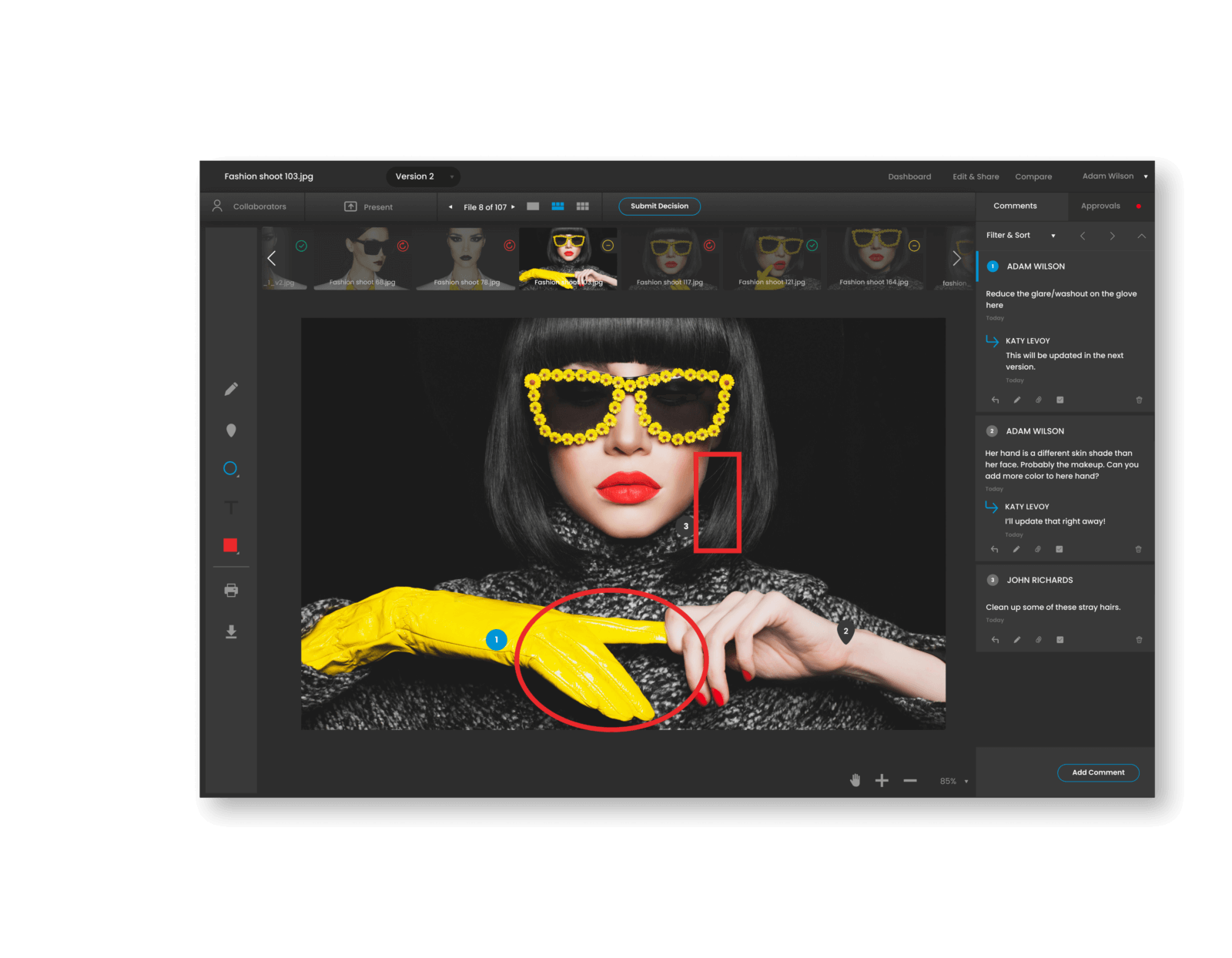
Task: Delete John Richards' stray hairs comment
Action: coord(1138,640)
